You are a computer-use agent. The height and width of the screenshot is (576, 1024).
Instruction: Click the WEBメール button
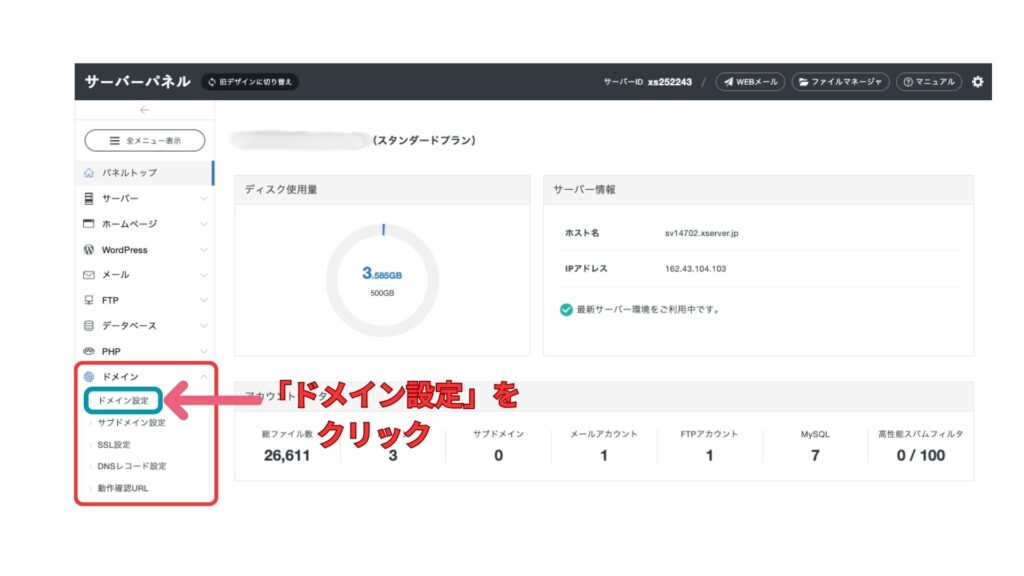750,82
